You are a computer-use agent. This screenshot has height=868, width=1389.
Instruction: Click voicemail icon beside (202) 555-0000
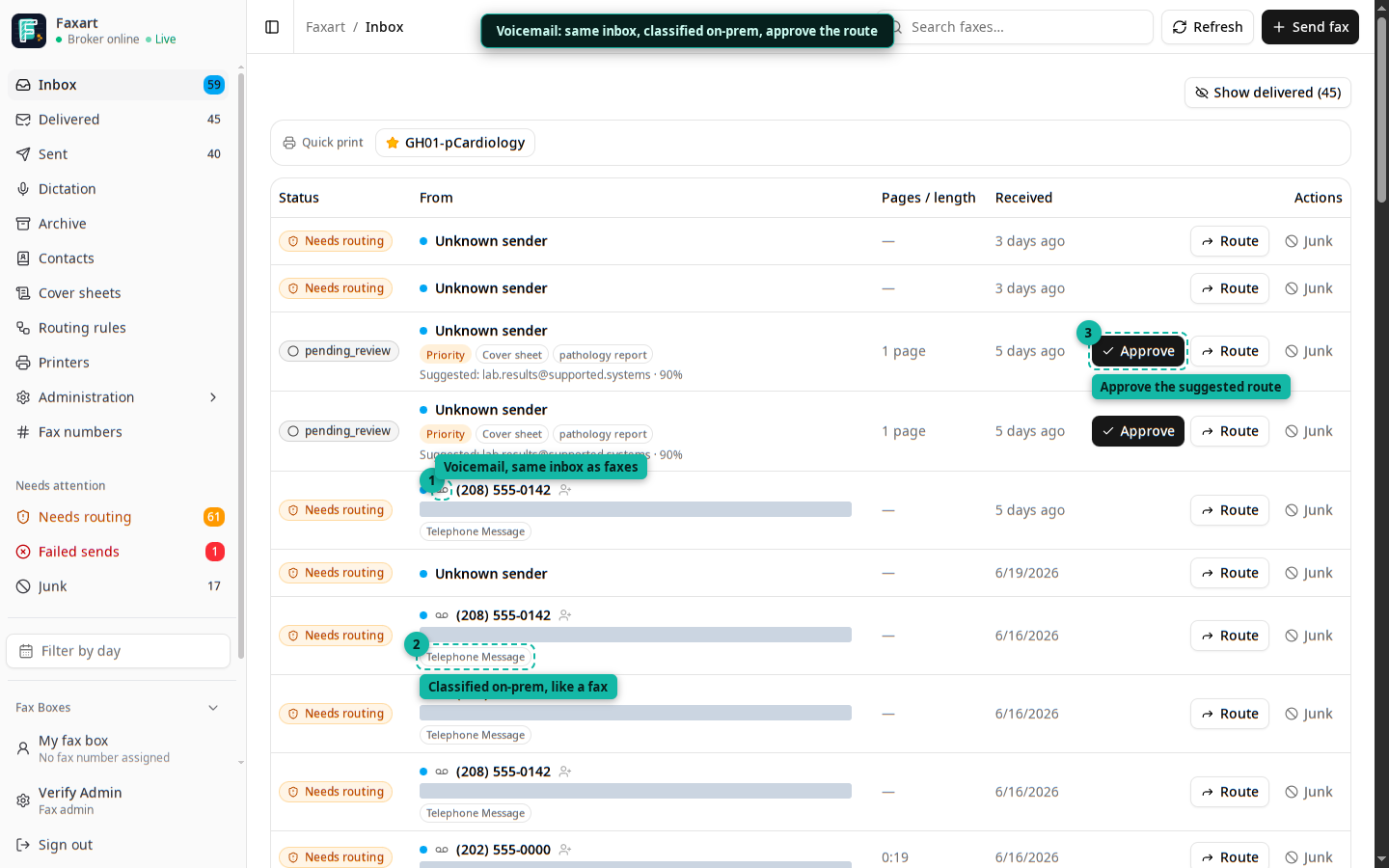442,850
